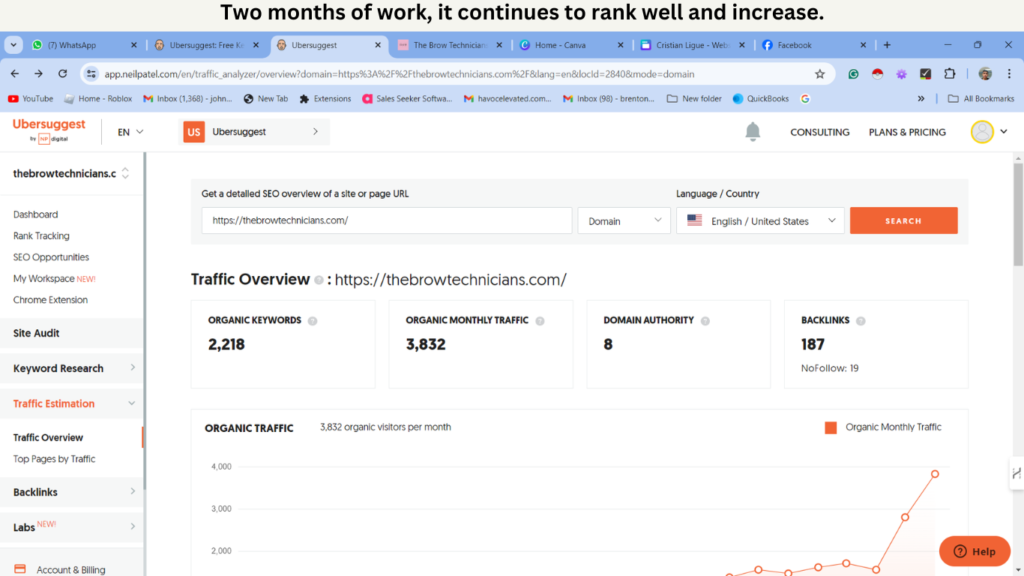Close the Facebook tab
This screenshot has height=576, width=1024.
pos(863,45)
